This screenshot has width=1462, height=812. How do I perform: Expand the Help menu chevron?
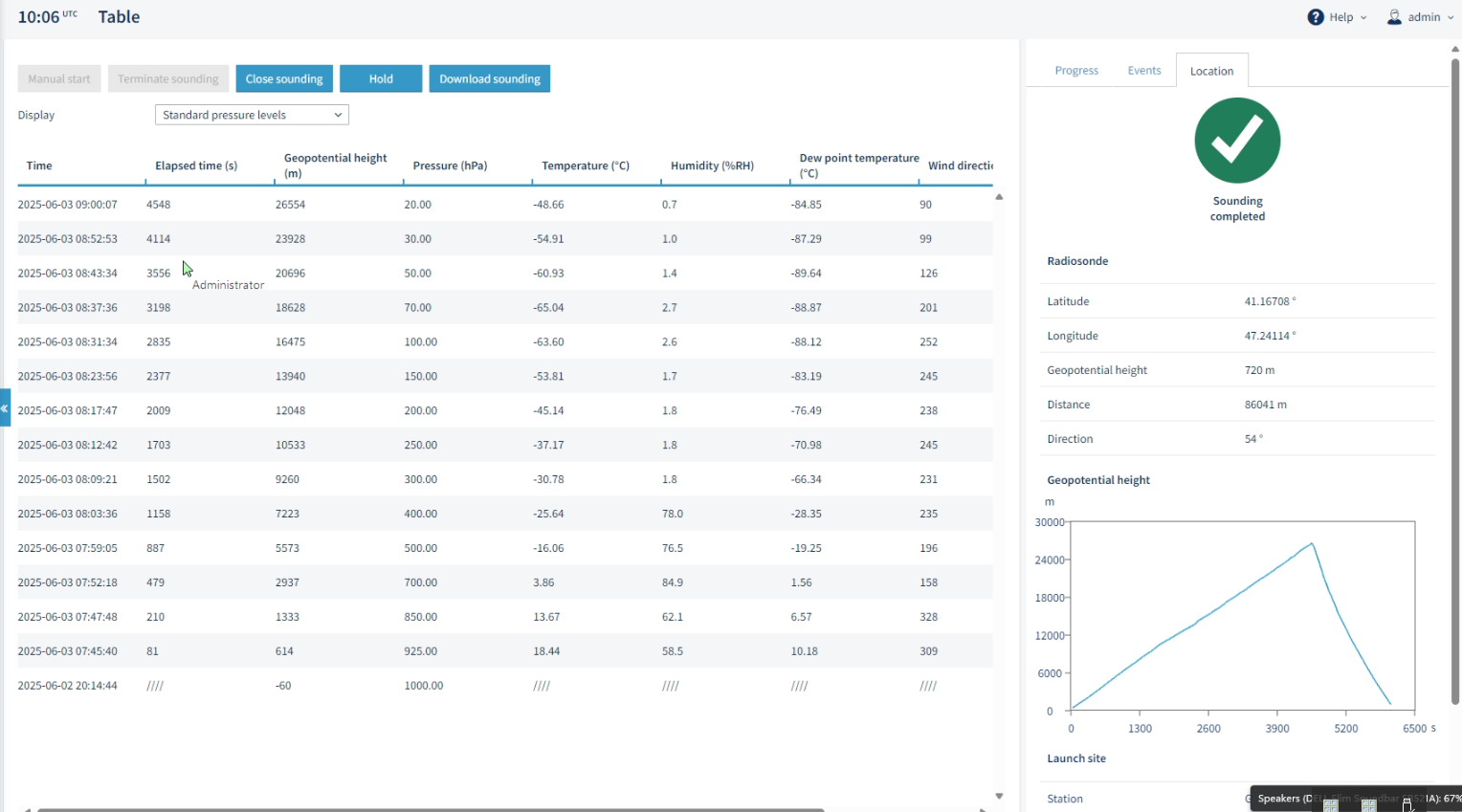[x=1363, y=18]
